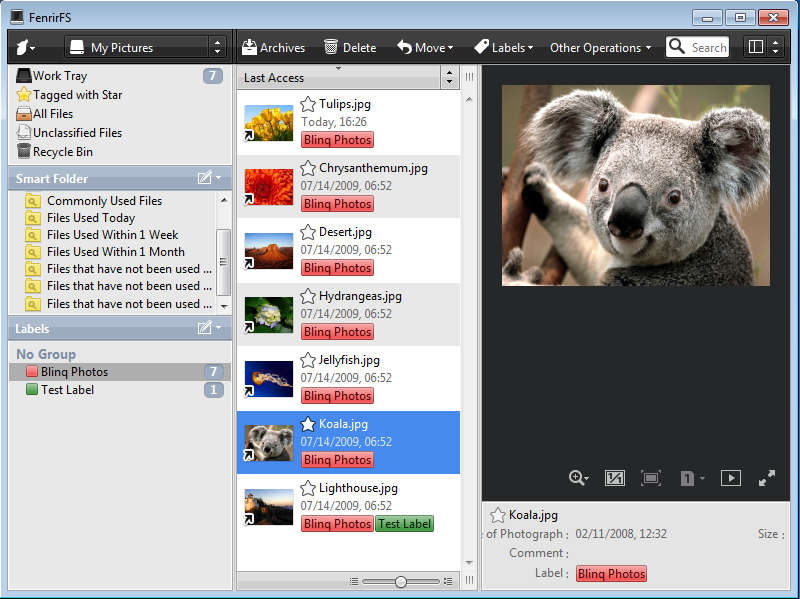Open the Move dropdown menu
This screenshot has width=800, height=599.
425,47
